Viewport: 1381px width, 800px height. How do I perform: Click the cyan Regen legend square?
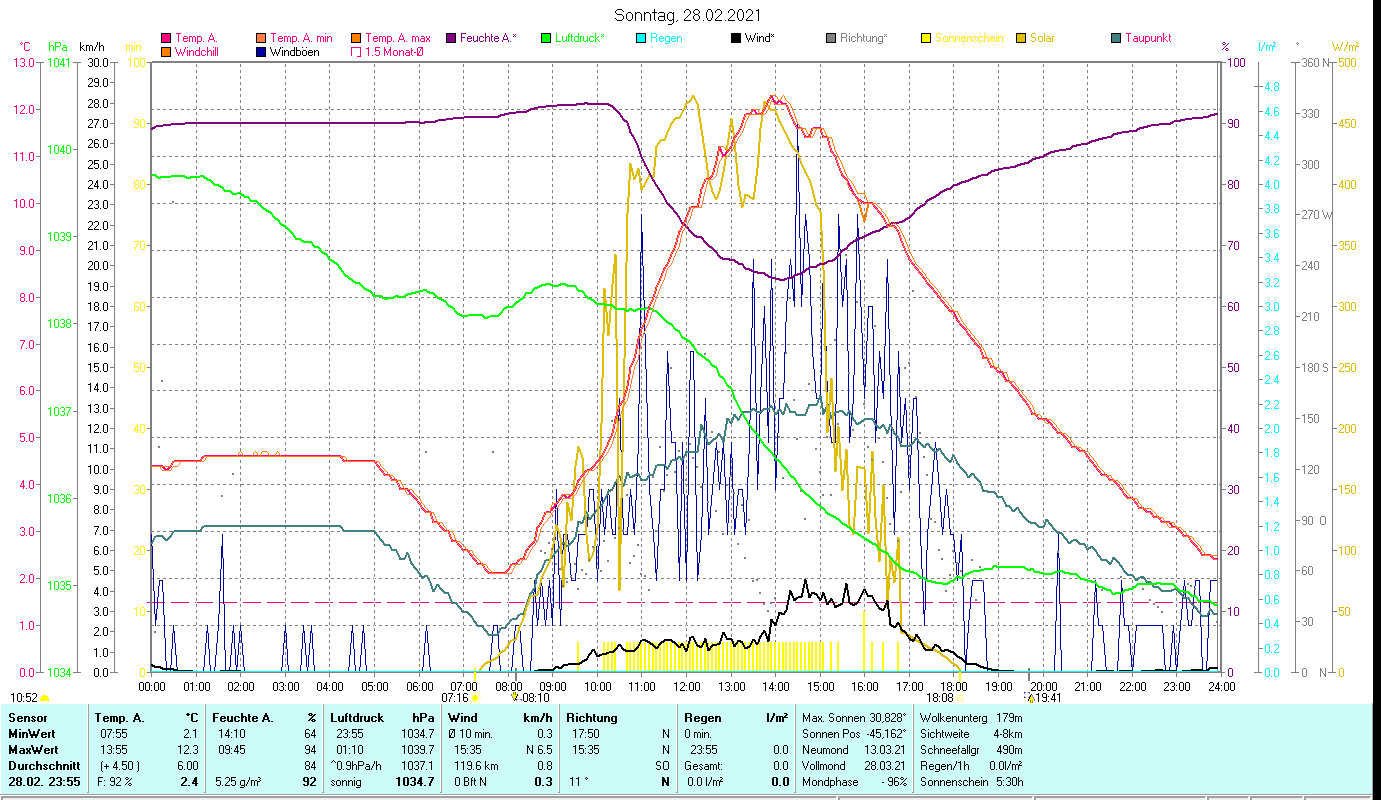(x=641, y=39)
